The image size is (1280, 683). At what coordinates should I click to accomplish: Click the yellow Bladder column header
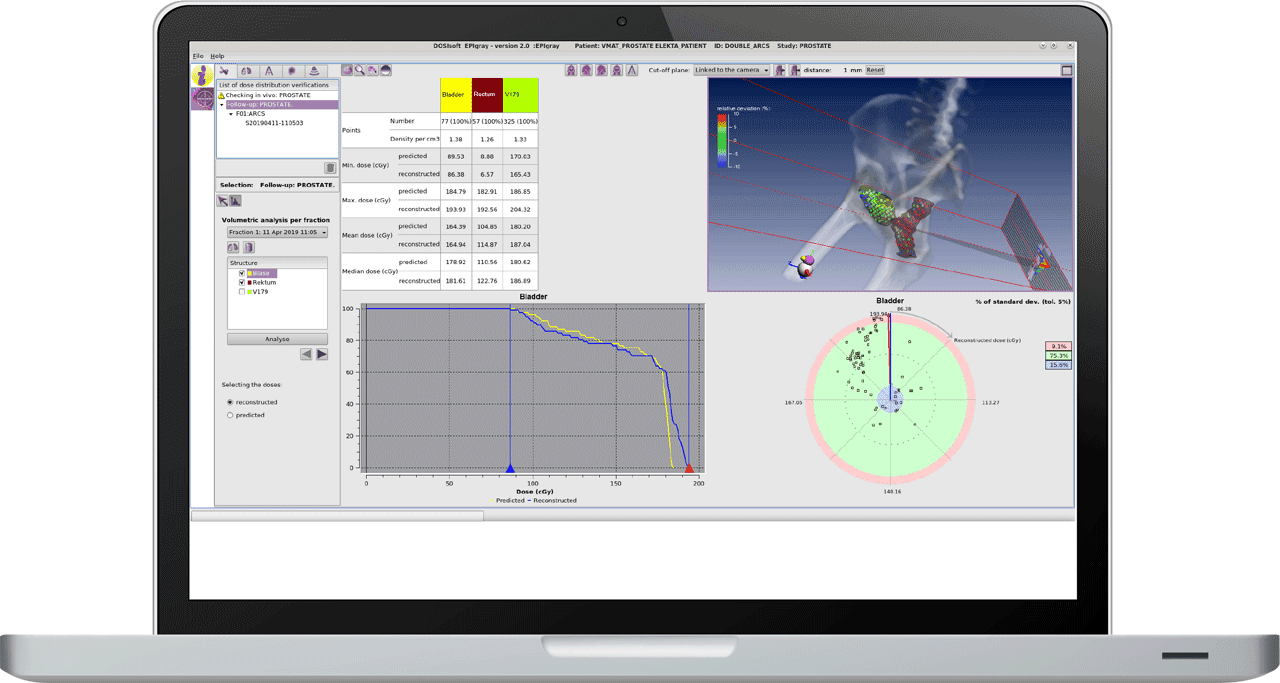click(455, 95)
